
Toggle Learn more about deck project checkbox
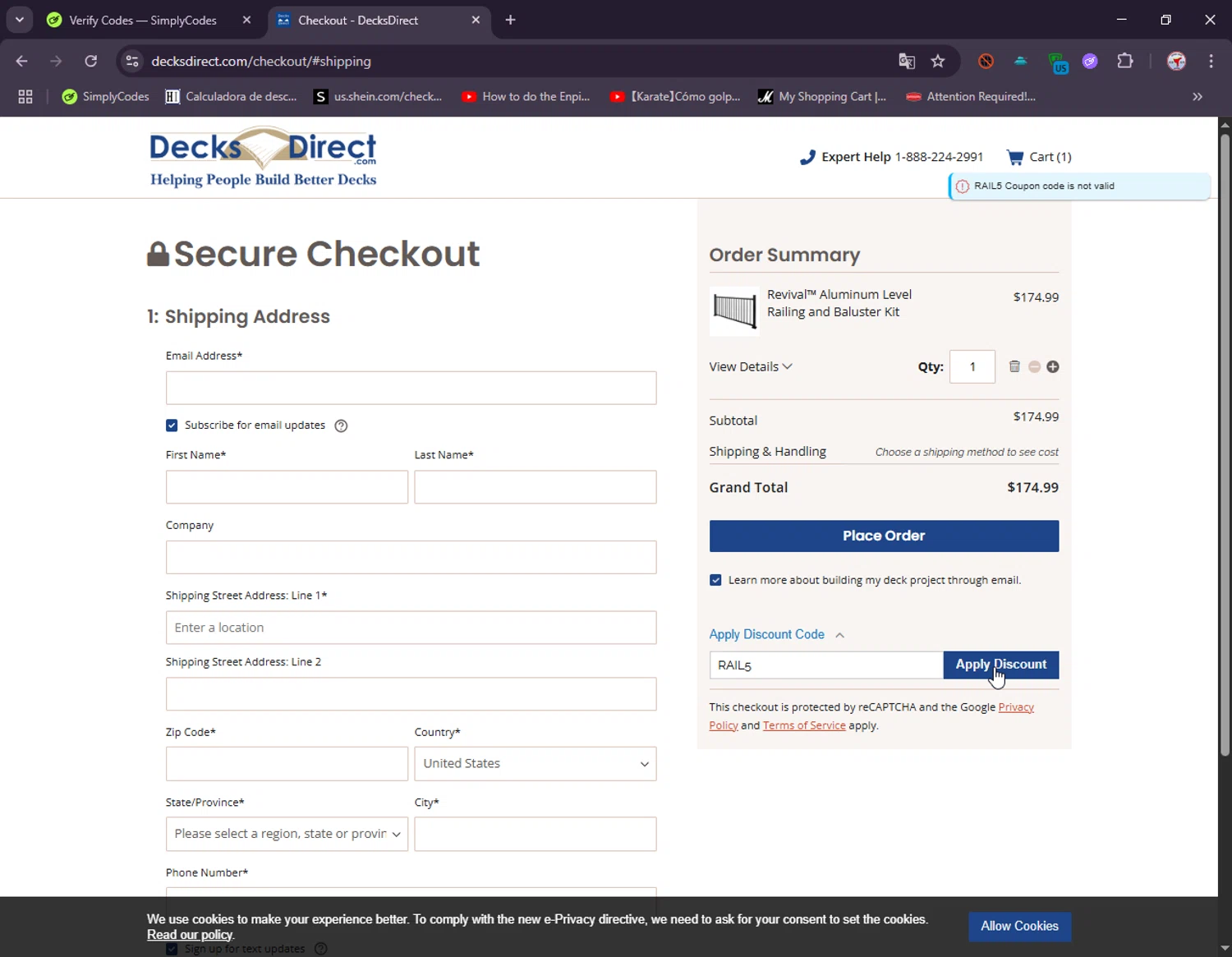pyautogui.click(x=715, y=580)
